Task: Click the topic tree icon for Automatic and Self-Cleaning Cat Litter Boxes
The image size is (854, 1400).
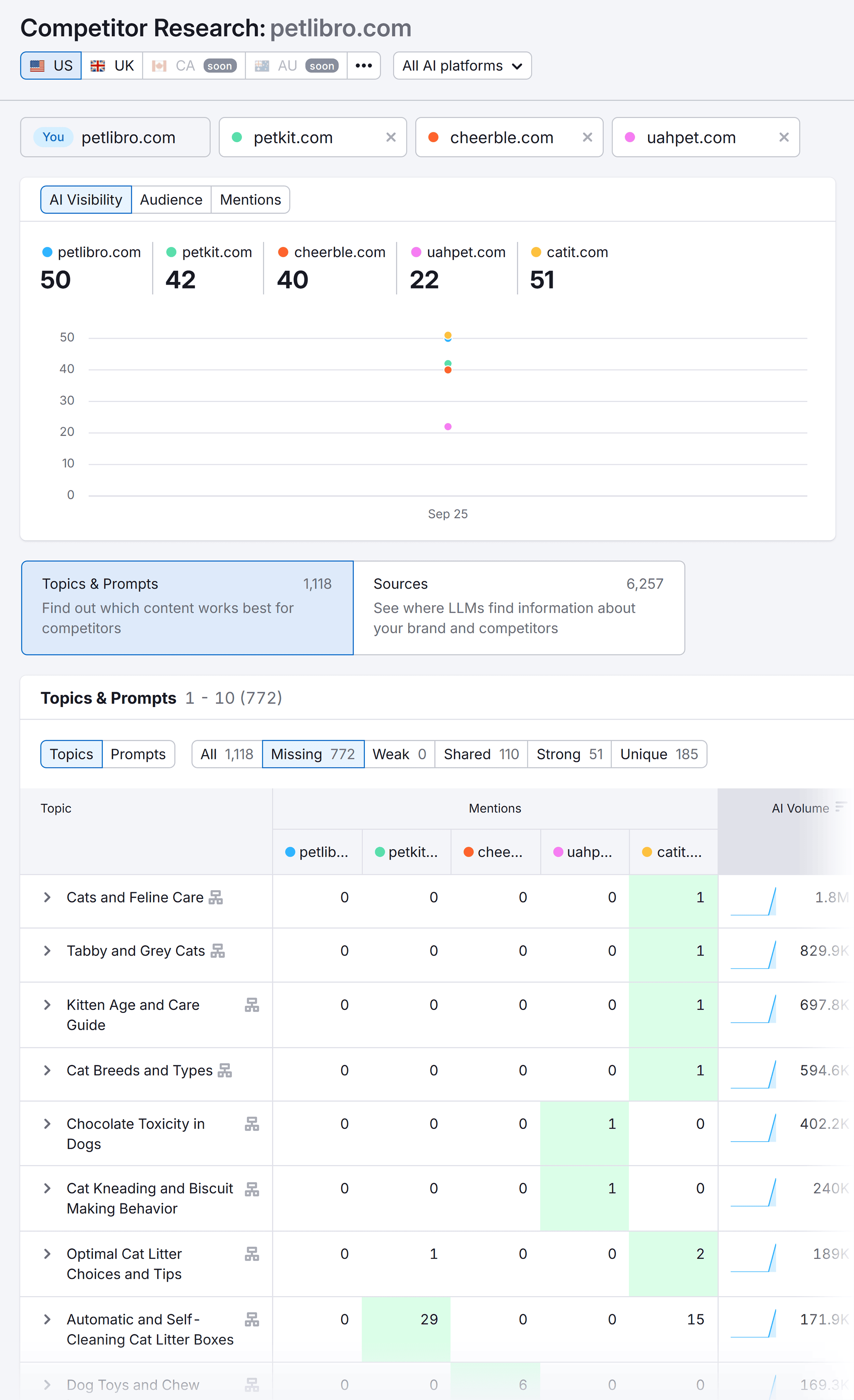Action: click(251, 1319)
